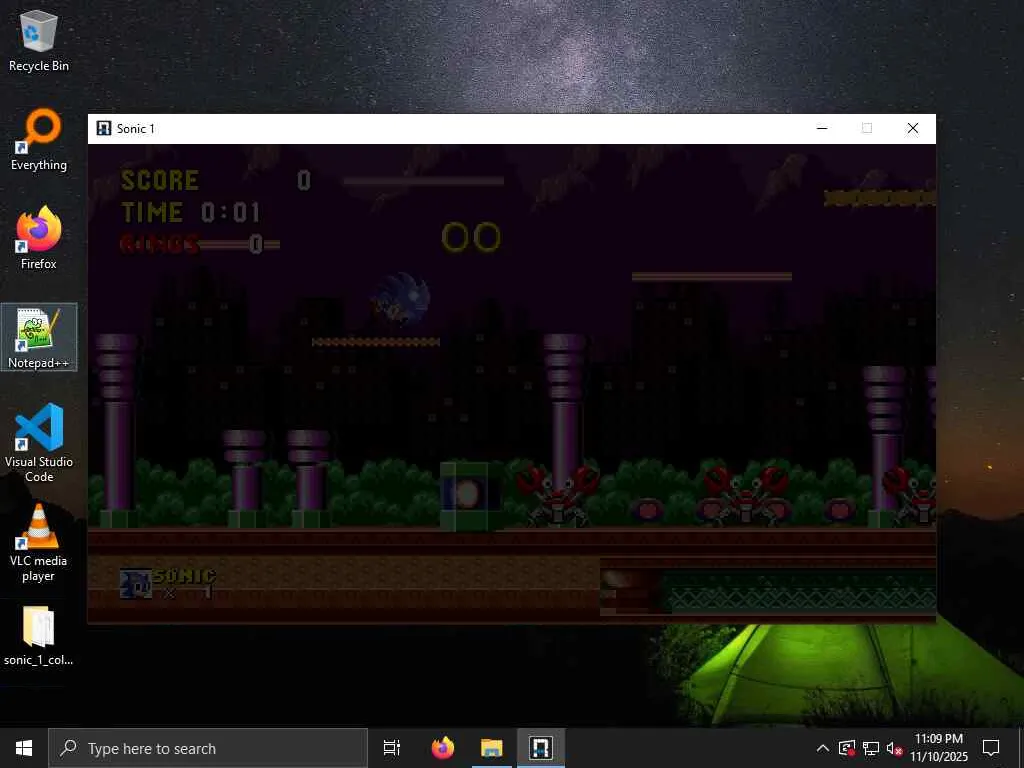
Task: Open the Recycle Bin desktop icon
Action: [x=39, y=40]
